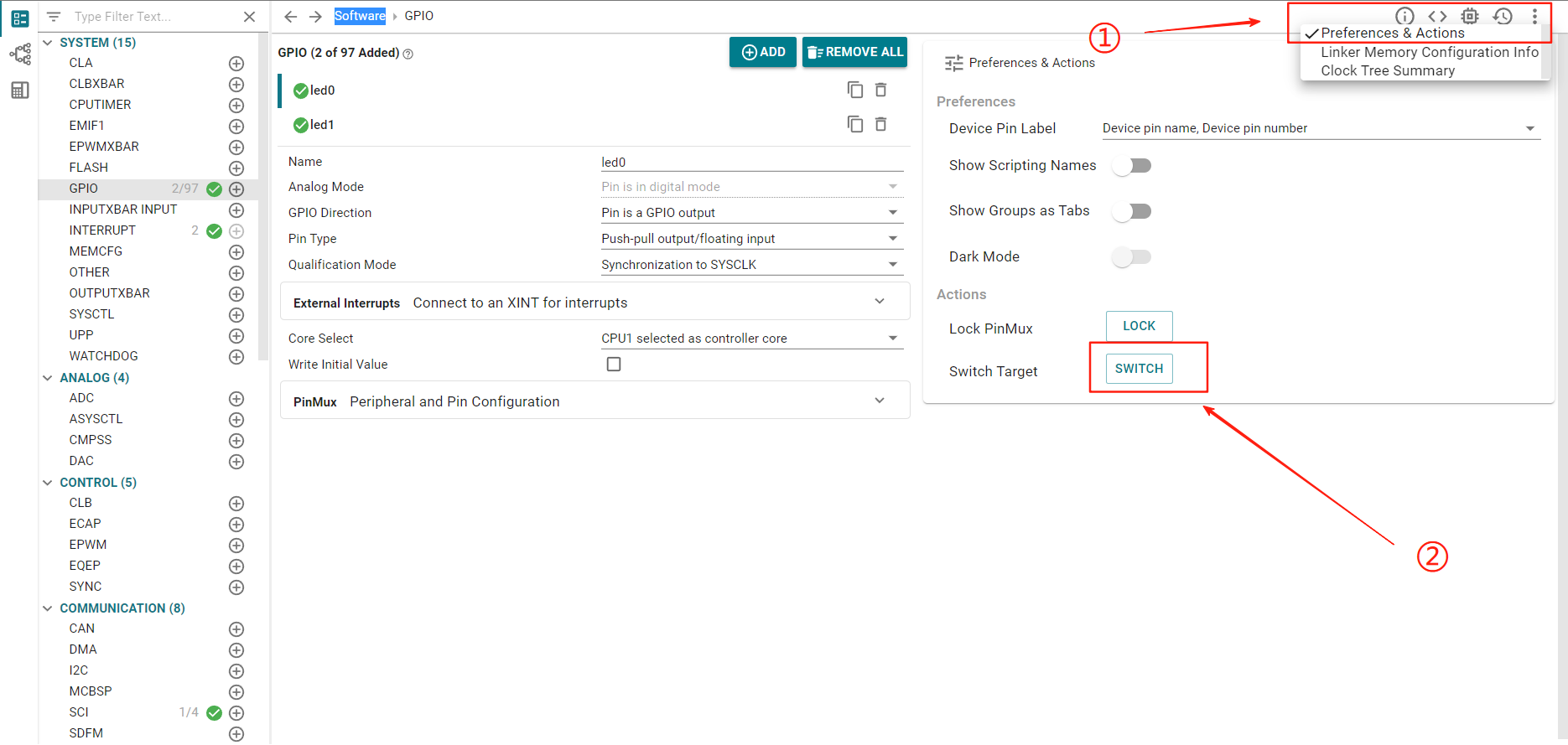
Task: Expand the PinMux configuration section
Action: coord(879,401)
